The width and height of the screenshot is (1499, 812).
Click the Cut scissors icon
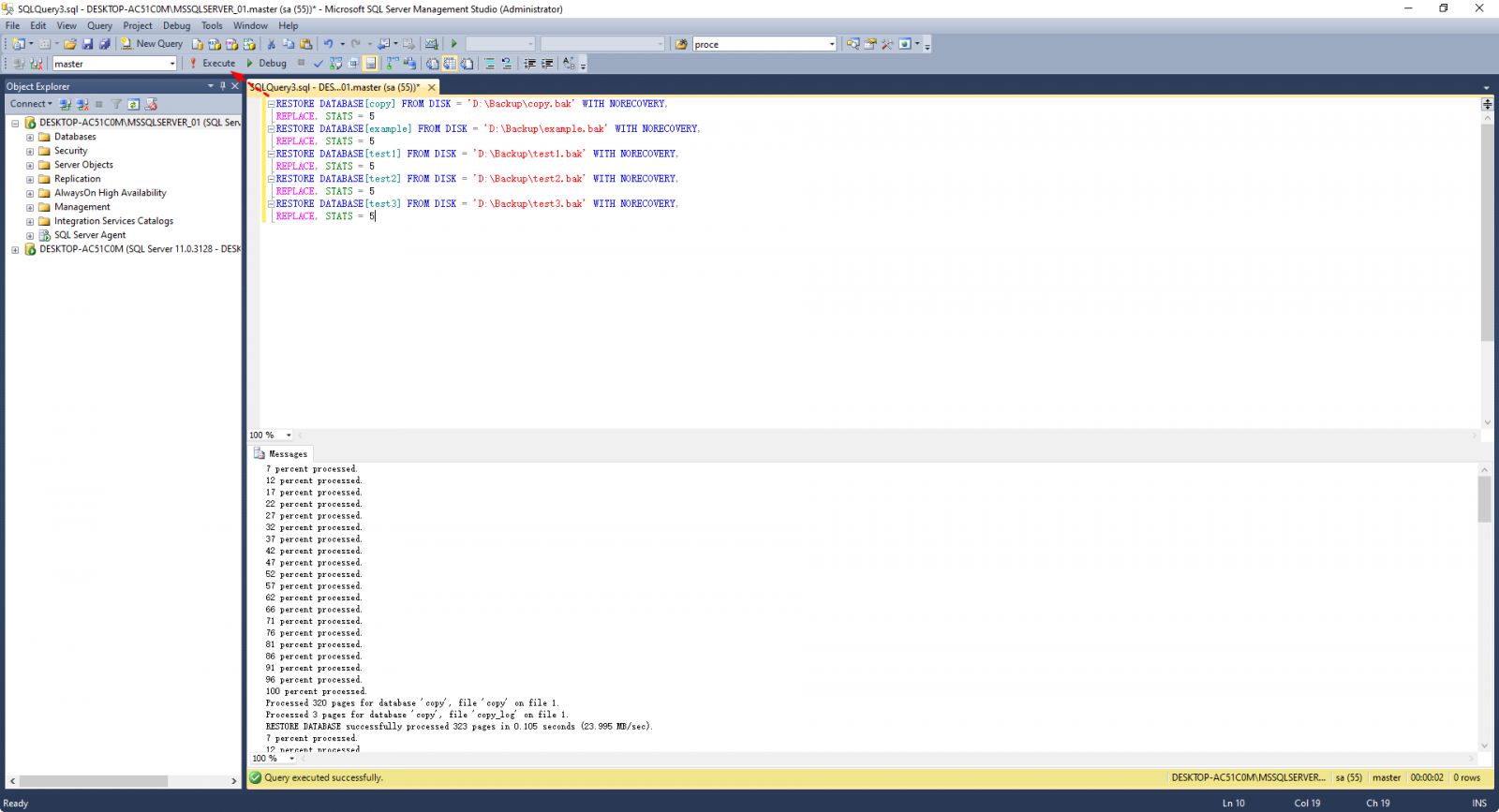click(271, 44)
